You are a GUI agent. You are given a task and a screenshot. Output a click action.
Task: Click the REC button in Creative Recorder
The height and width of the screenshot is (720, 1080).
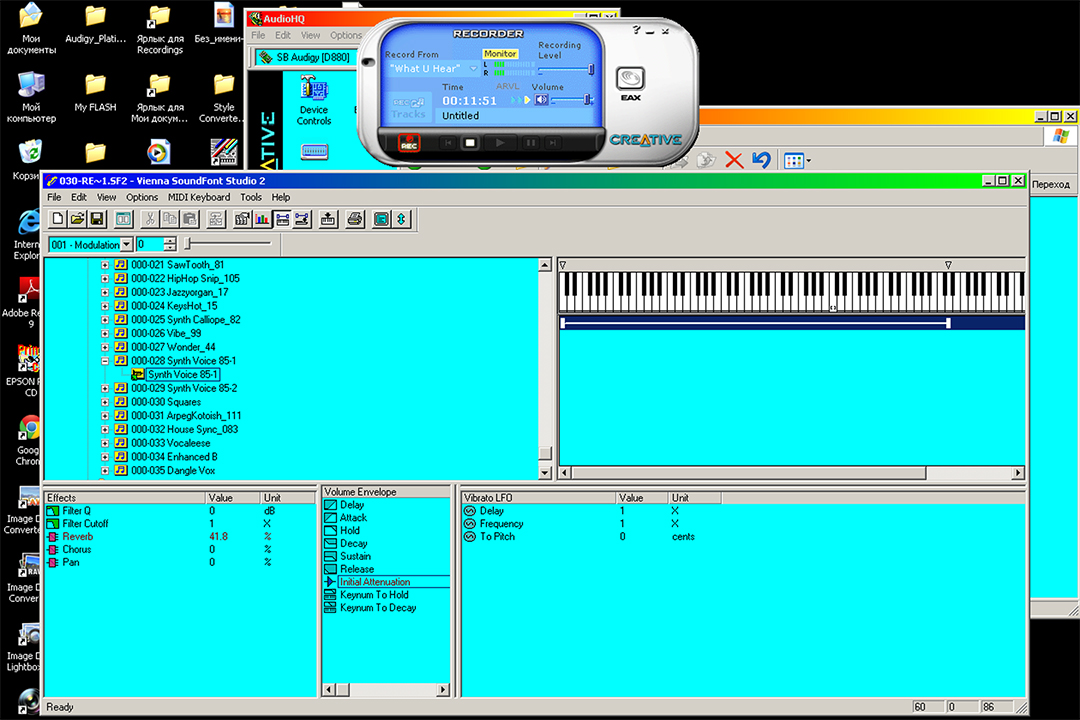pyautogui.click(x=409, y=143)
